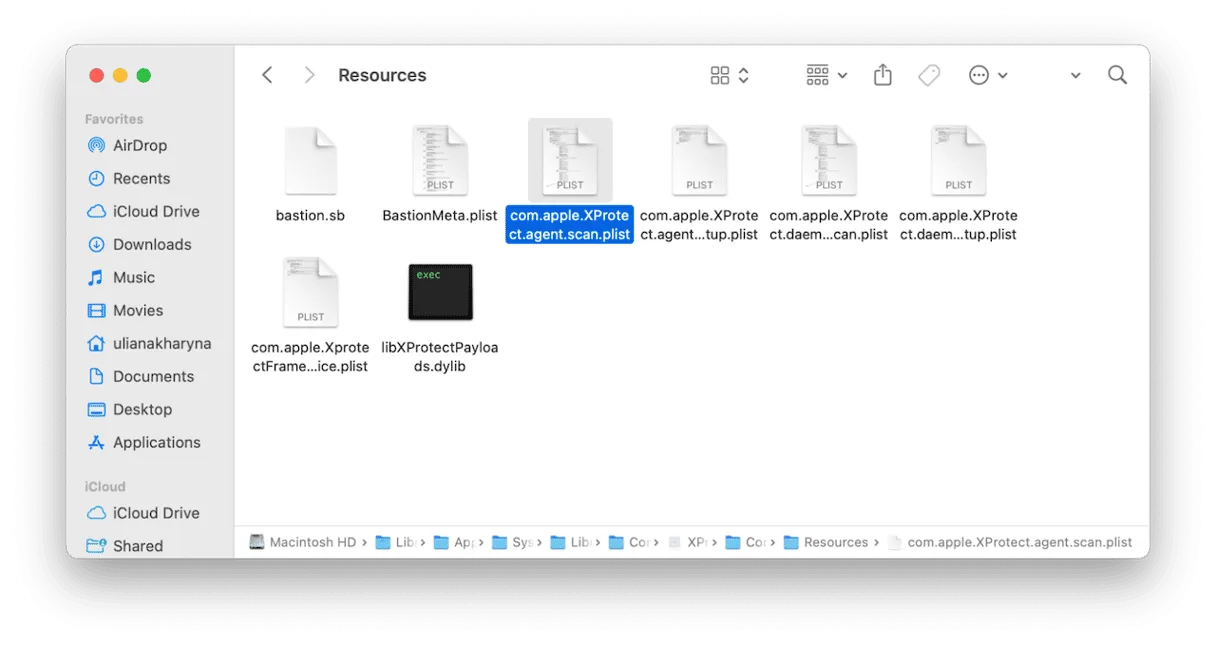Select the bastion.sb file icon
1216x646 pixels.
(x=310, y=160)
